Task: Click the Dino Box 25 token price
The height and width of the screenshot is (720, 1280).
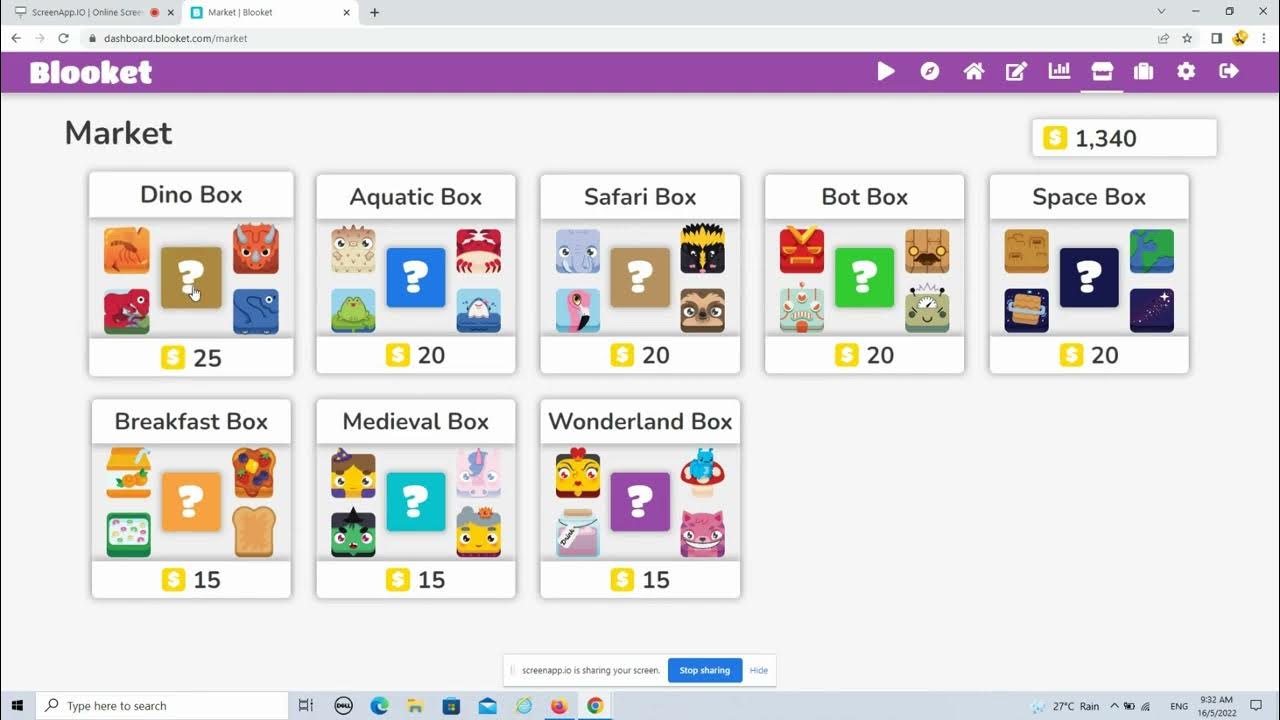Action: [191, 357]
